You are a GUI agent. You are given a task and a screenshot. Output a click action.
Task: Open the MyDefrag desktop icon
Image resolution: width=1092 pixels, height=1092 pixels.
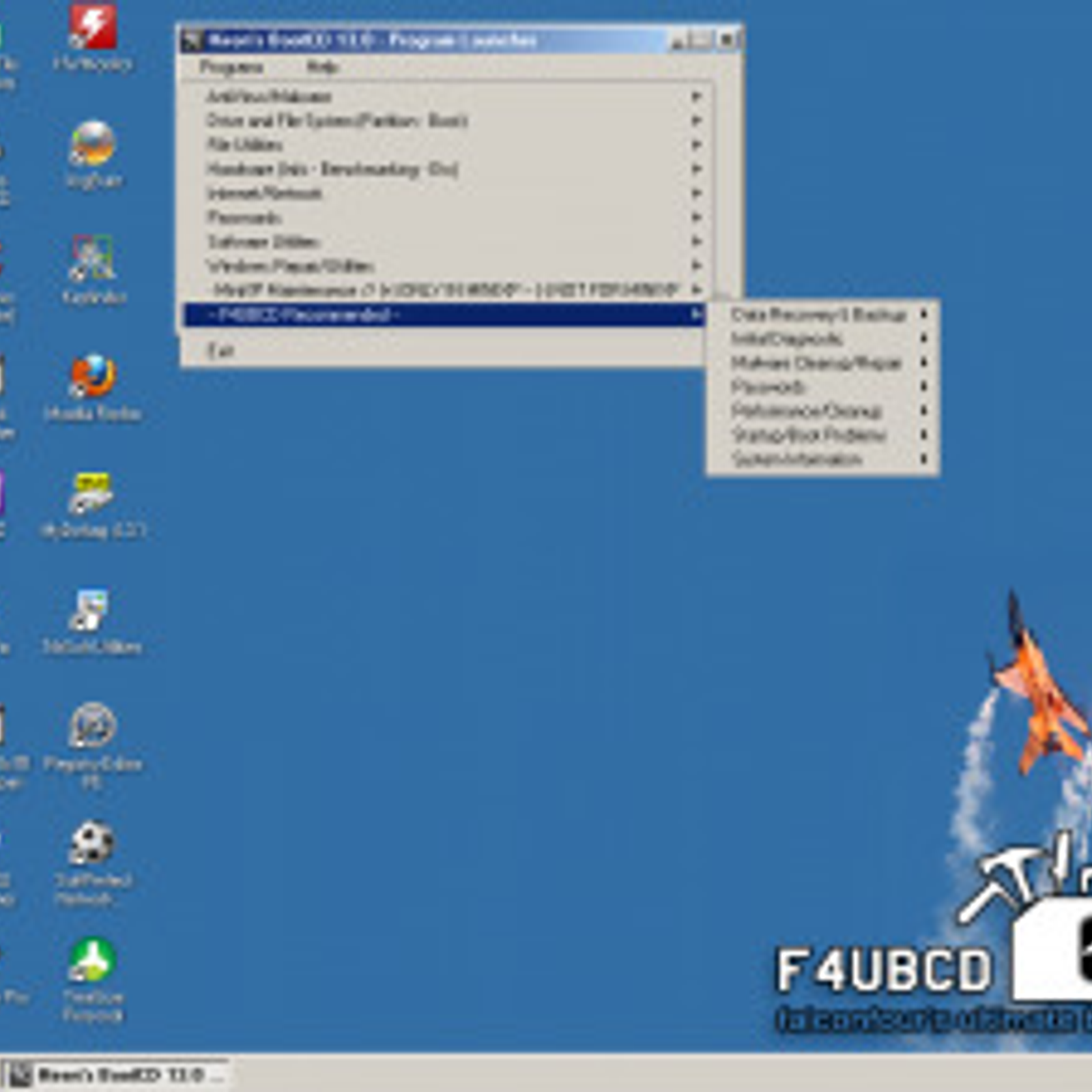[92, 493]
